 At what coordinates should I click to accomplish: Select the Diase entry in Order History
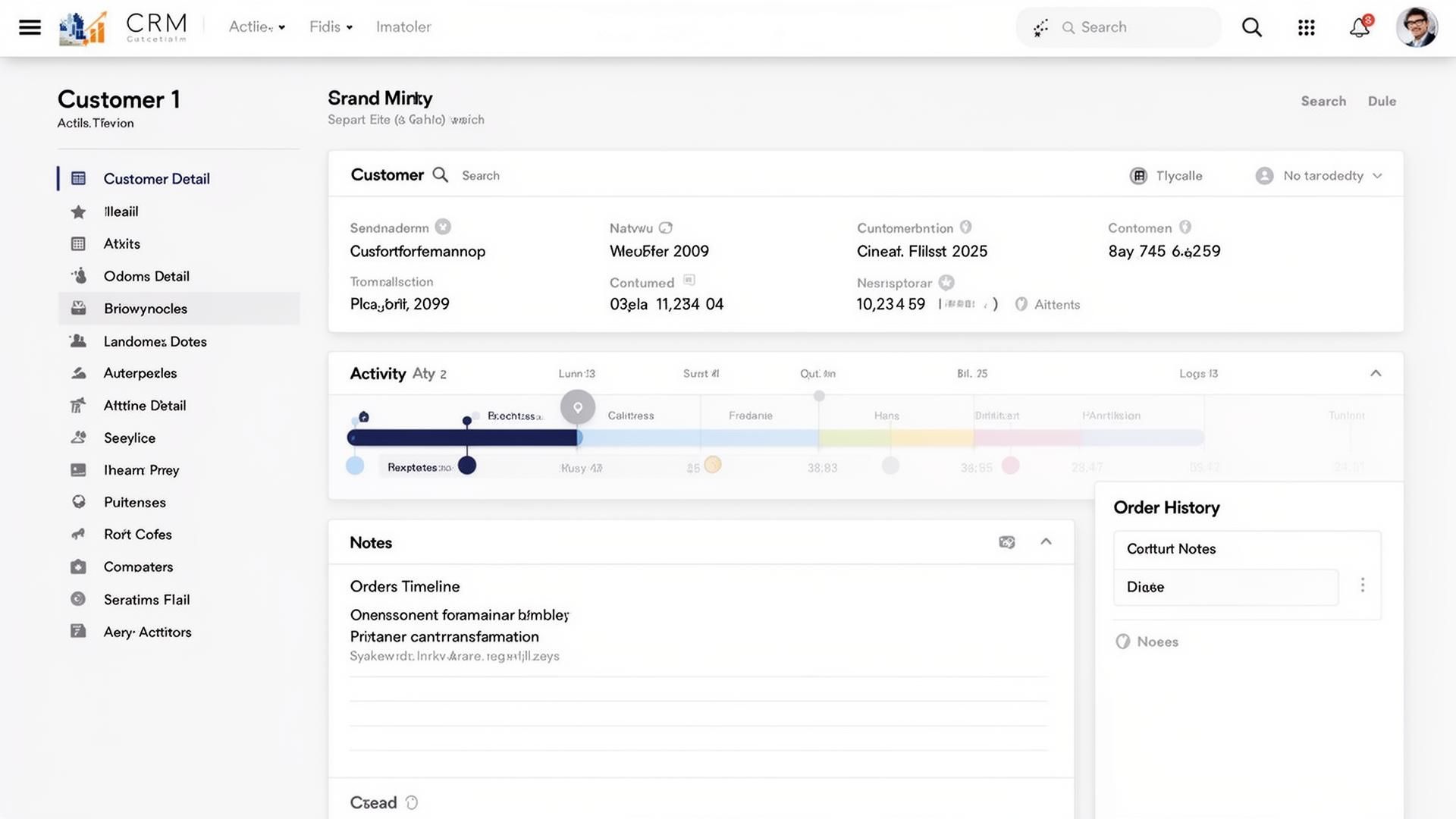(1225, 587)
